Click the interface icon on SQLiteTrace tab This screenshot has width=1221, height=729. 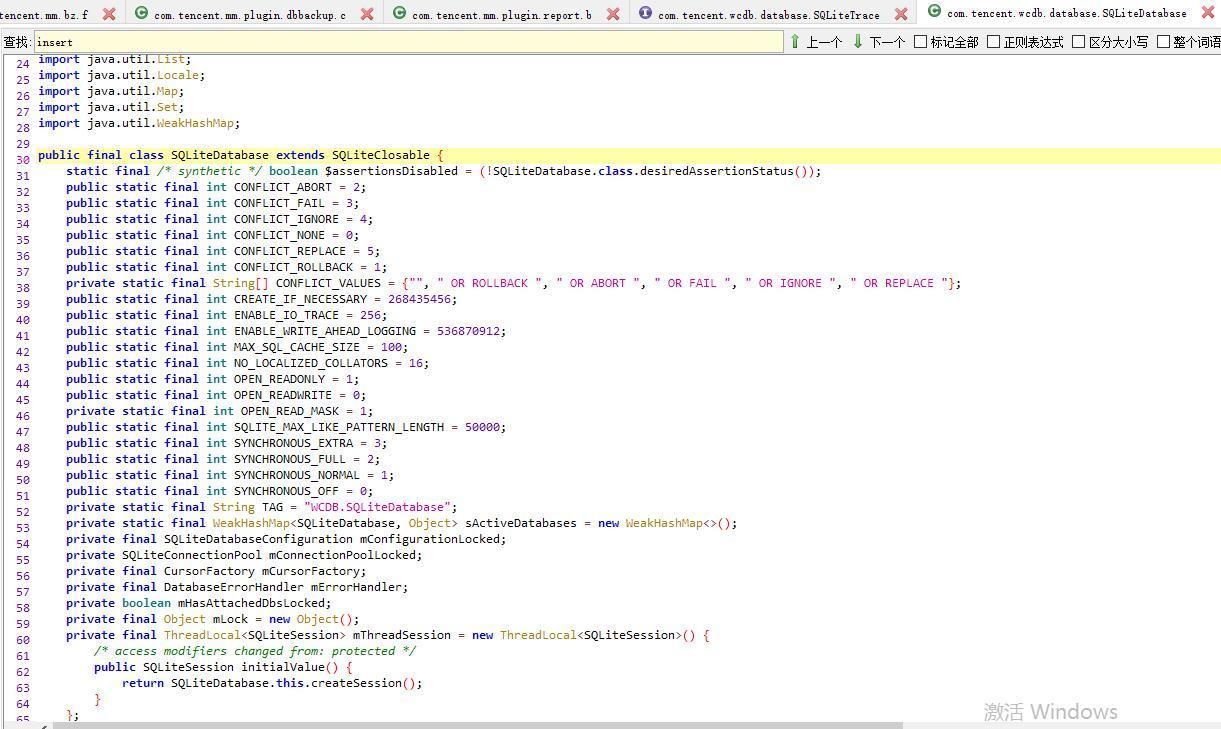click(x=645, y=14)
